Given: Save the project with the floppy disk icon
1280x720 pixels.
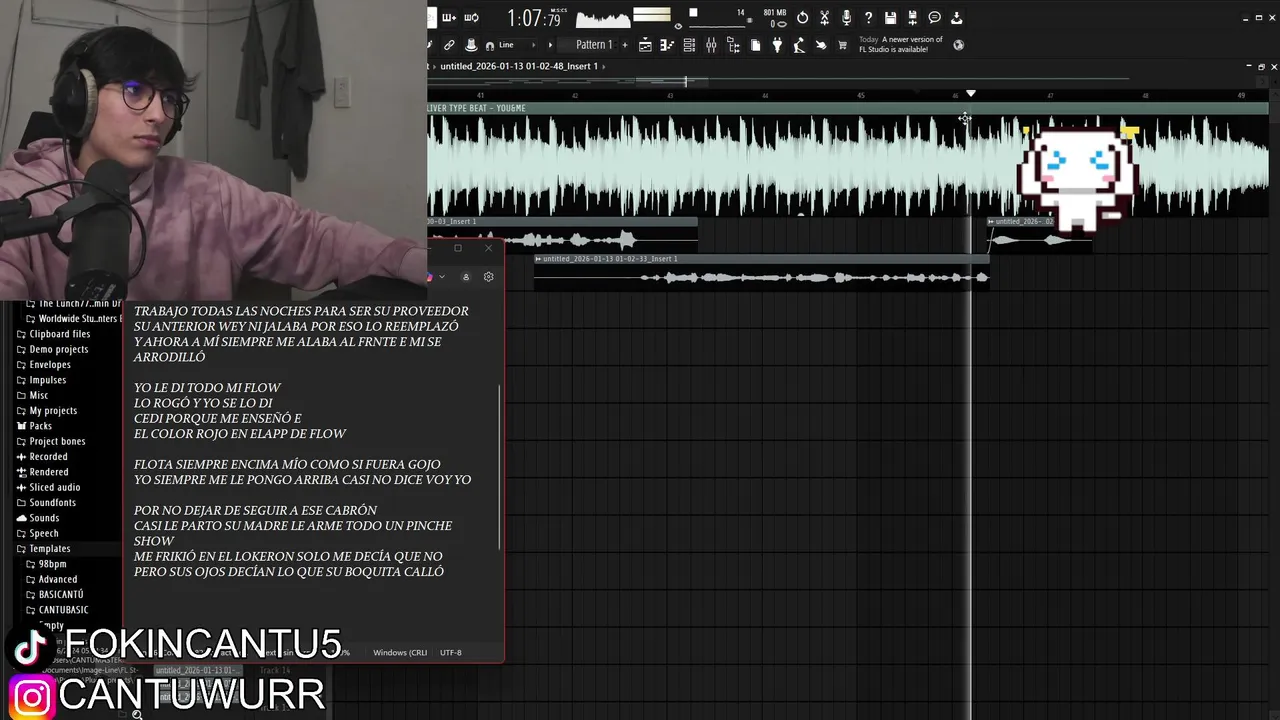Looking at the screenshot, I should [890, 18].
